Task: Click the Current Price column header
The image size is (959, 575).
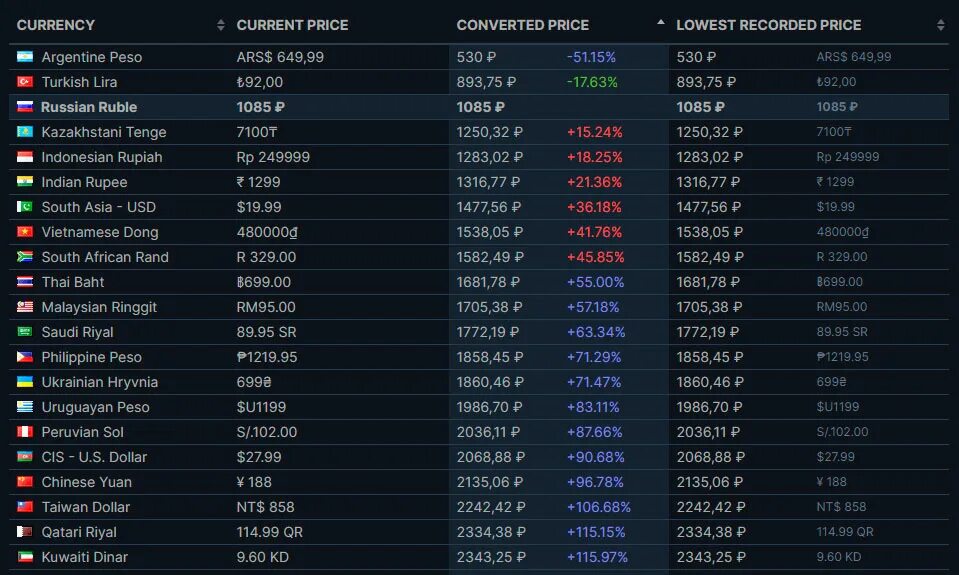Action: pos(292,25)
